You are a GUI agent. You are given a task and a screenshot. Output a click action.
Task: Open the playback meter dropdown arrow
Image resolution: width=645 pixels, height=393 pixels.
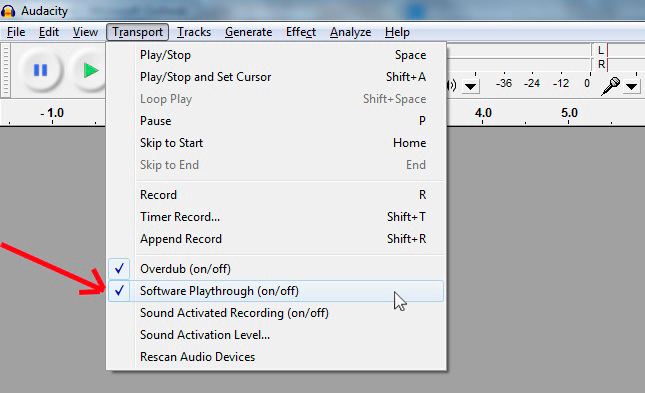[470, 86]
